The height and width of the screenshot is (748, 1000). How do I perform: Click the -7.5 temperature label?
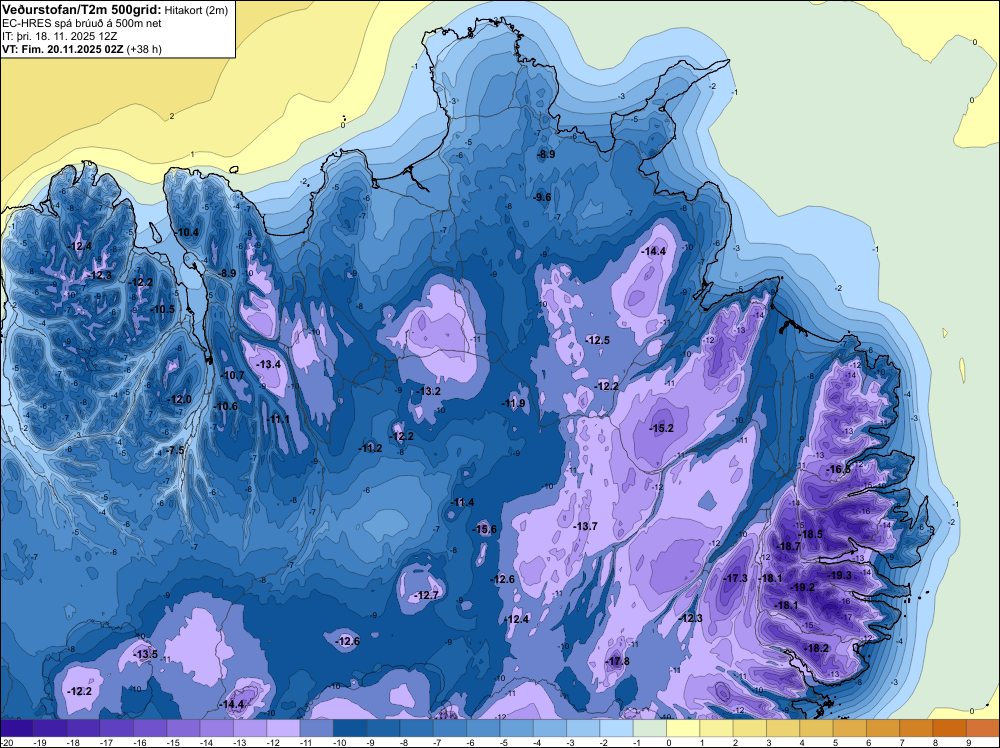click(175, 450)
